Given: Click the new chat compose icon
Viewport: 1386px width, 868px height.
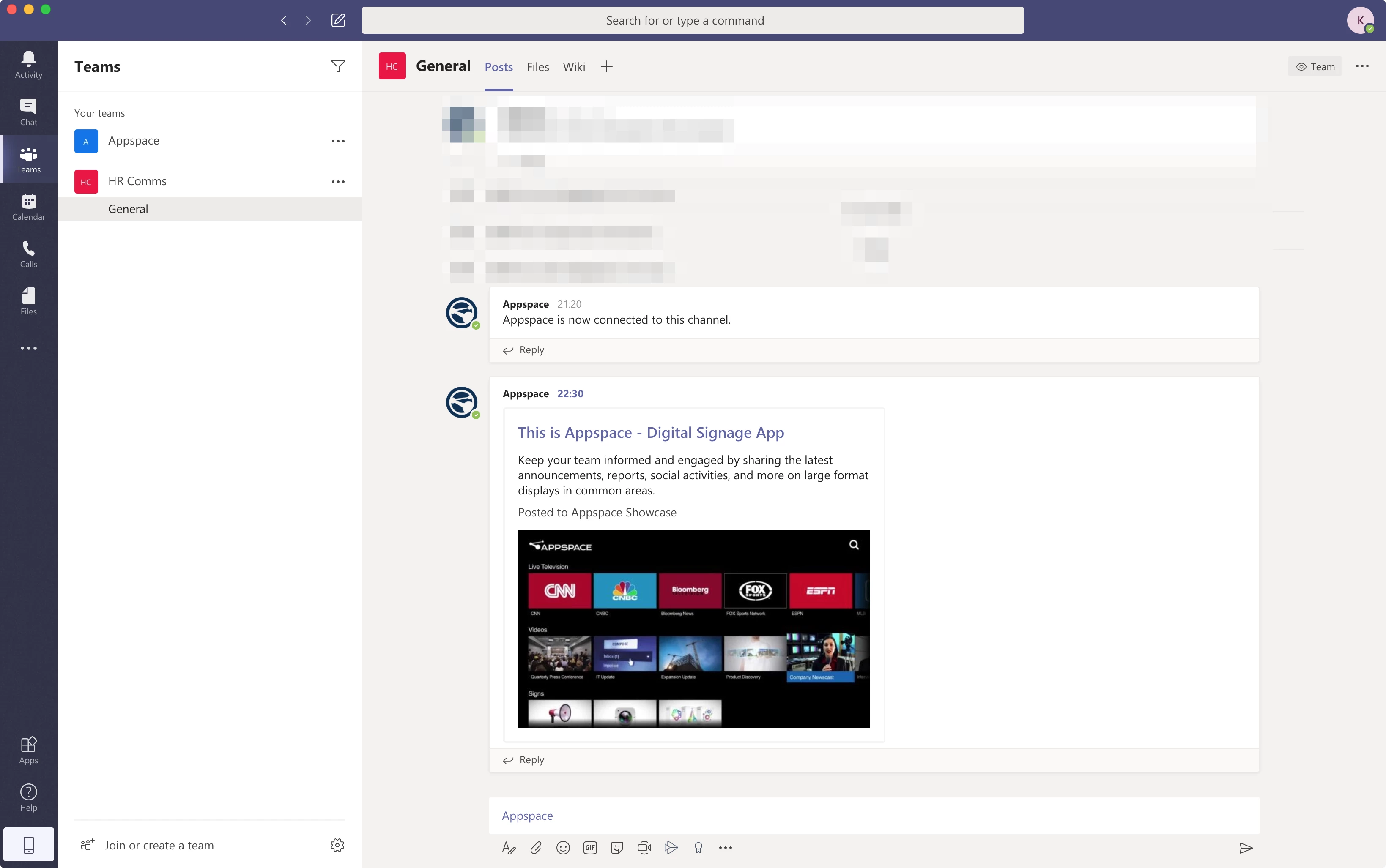Looking at the screenshot, I should 338,21.
